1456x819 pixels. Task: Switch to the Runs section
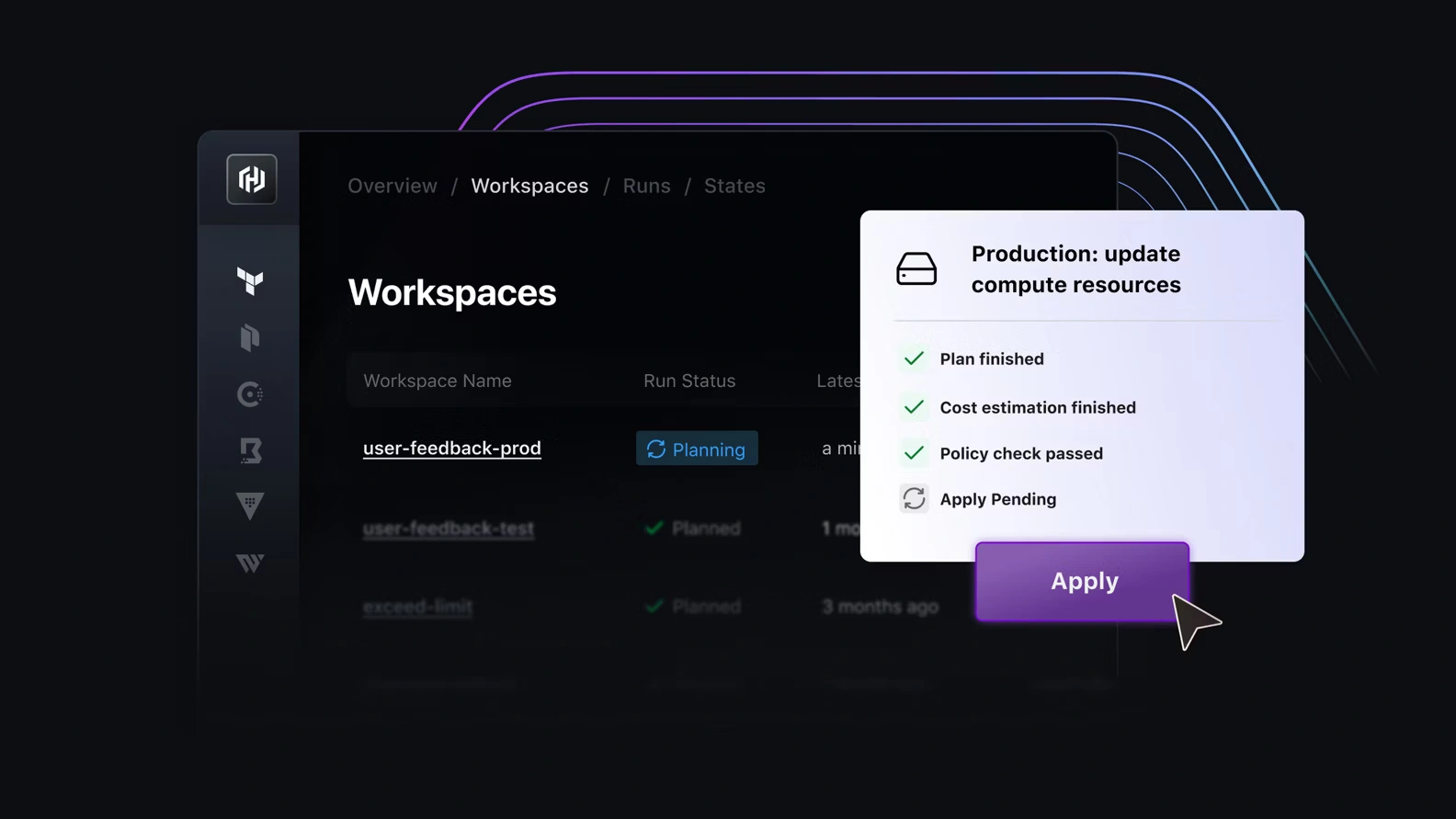click(646, 186)
